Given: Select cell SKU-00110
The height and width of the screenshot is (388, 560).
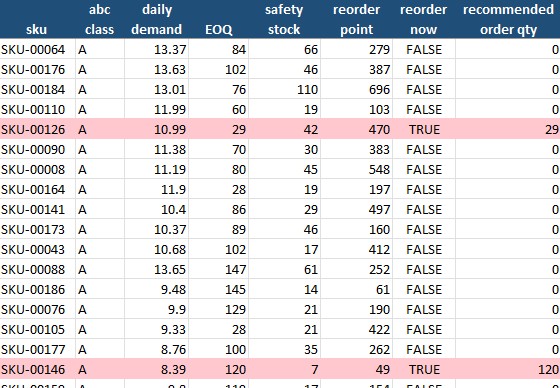Looking at the screenshot, I should pyautogui.click(x=37, y=109).
